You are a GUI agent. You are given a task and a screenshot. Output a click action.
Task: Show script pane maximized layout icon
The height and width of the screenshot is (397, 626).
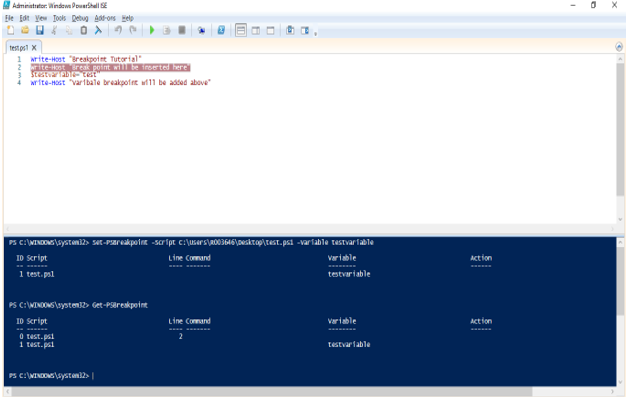[x=270, y=30]
